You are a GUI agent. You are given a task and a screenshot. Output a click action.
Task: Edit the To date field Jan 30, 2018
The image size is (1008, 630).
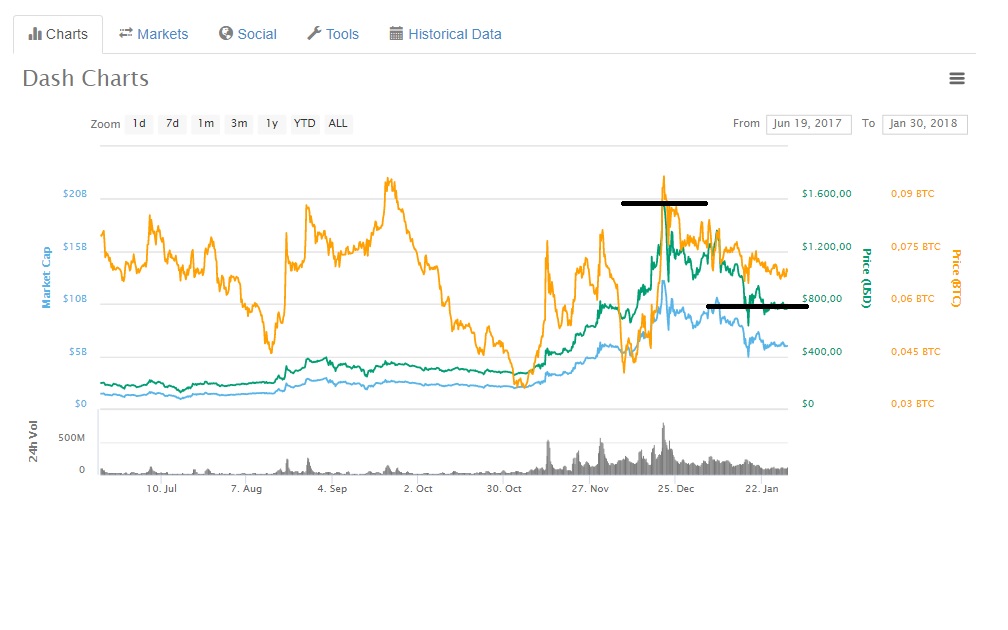[x=924, y=123]
